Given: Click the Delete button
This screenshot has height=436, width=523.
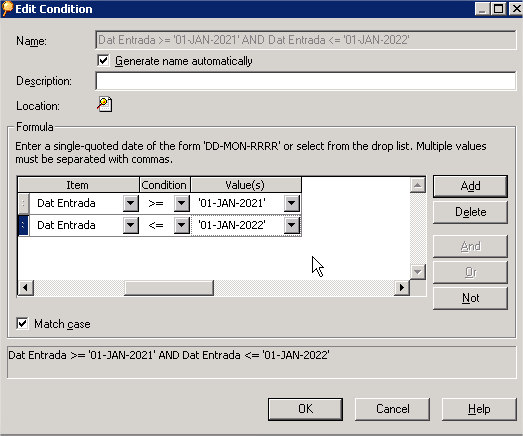Looking at the screenshot, I should [x=470, y=212].
